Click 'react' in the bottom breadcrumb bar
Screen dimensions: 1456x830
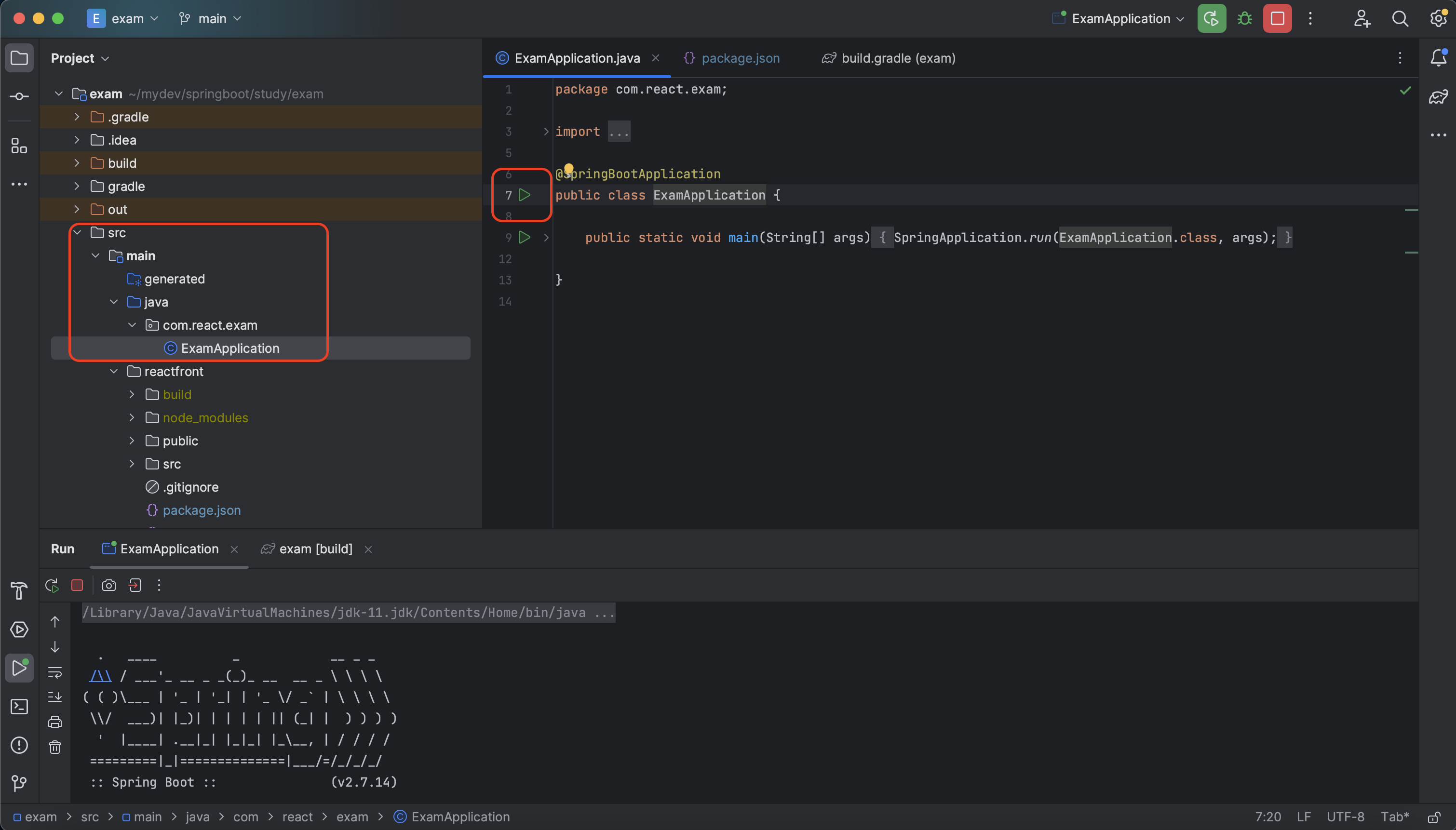[297, 817]
